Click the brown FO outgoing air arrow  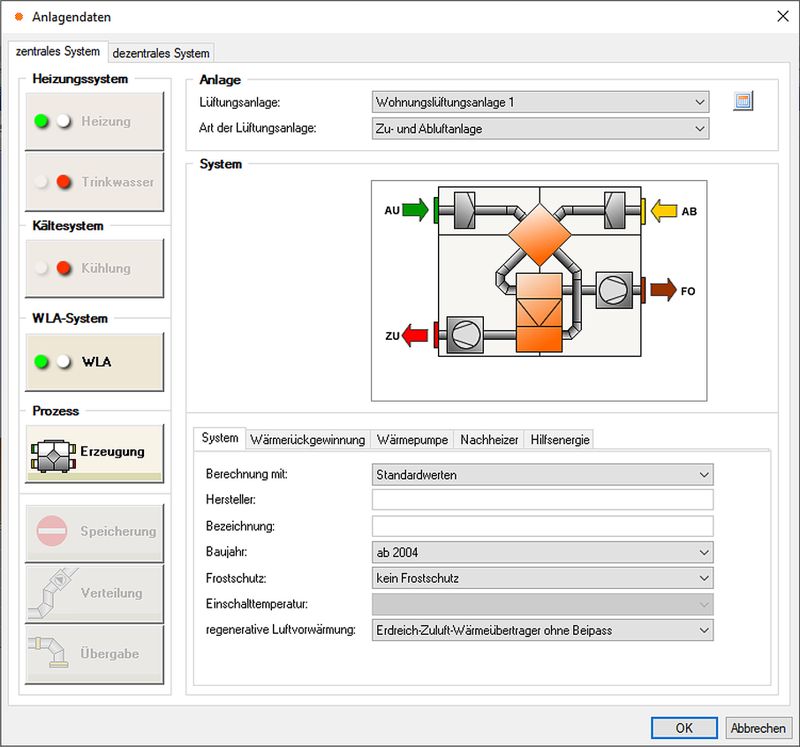click(x=662, y=291)
